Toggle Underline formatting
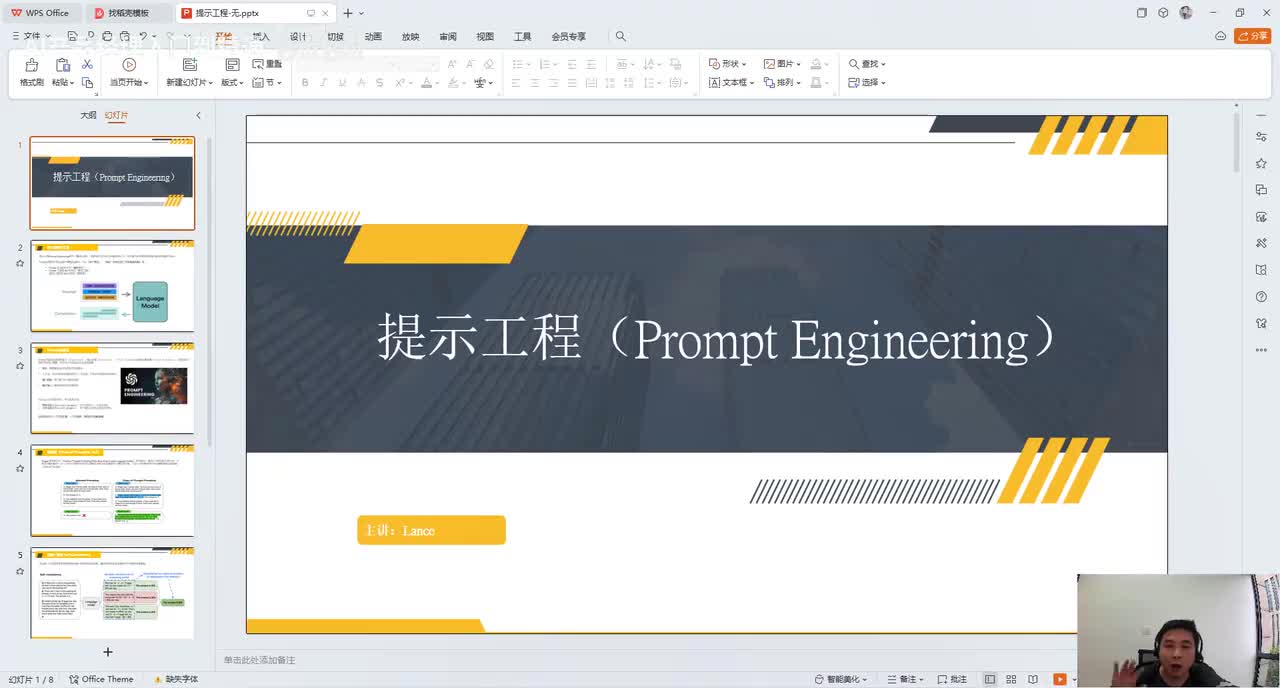The height and width of the screenshot is (688, 1280). point(343,83)
